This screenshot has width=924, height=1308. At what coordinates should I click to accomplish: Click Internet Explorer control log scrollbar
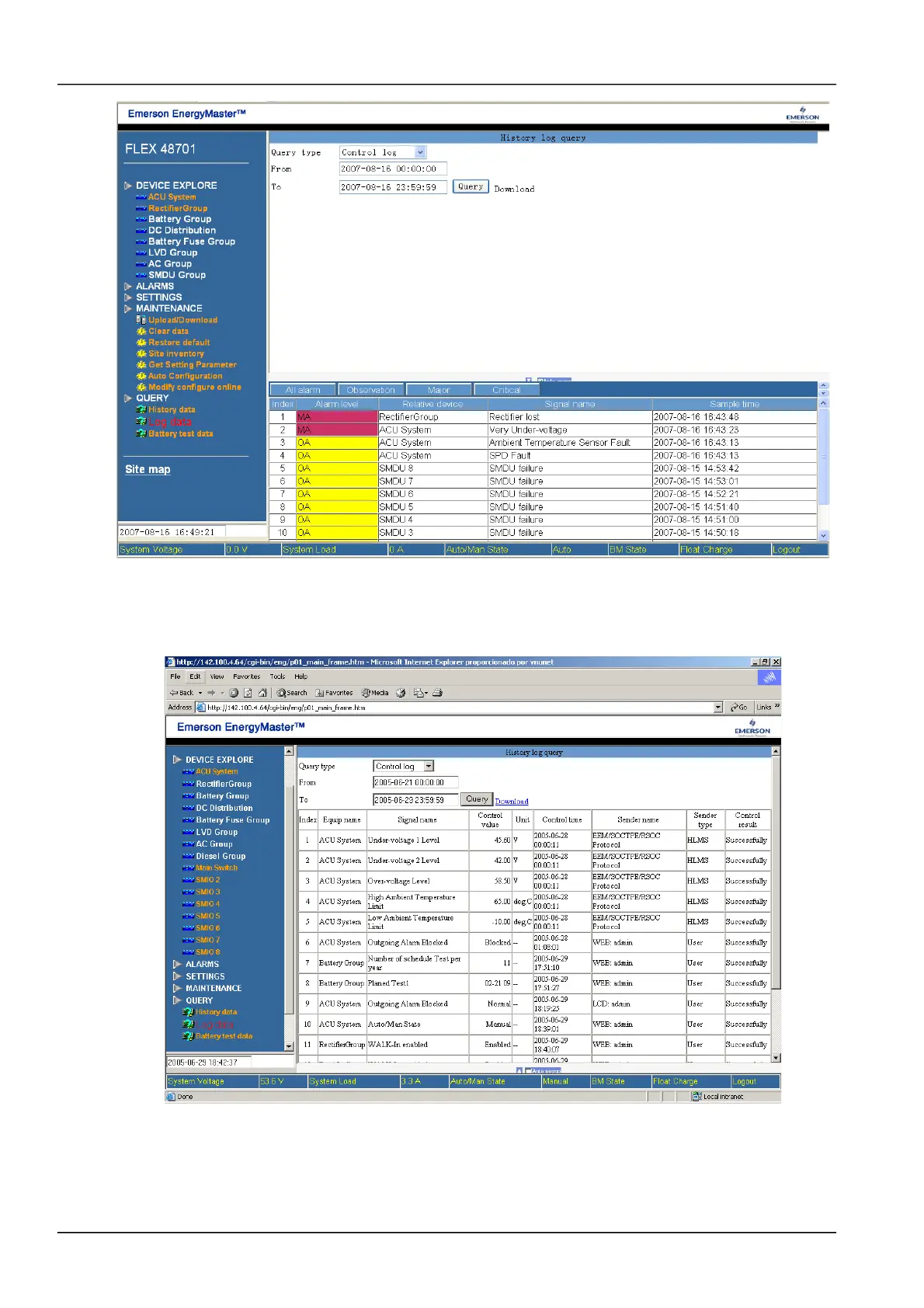click(776, 904)
